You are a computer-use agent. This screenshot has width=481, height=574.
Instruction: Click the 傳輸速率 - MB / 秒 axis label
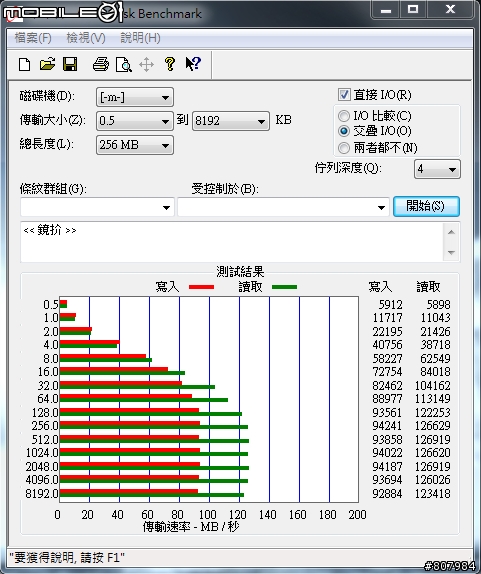coord(191,527)
